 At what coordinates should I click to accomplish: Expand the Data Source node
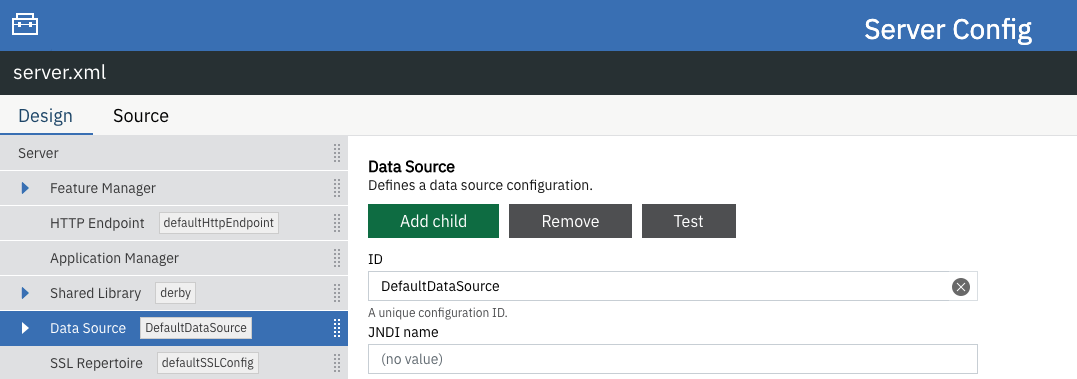(25, 328)
